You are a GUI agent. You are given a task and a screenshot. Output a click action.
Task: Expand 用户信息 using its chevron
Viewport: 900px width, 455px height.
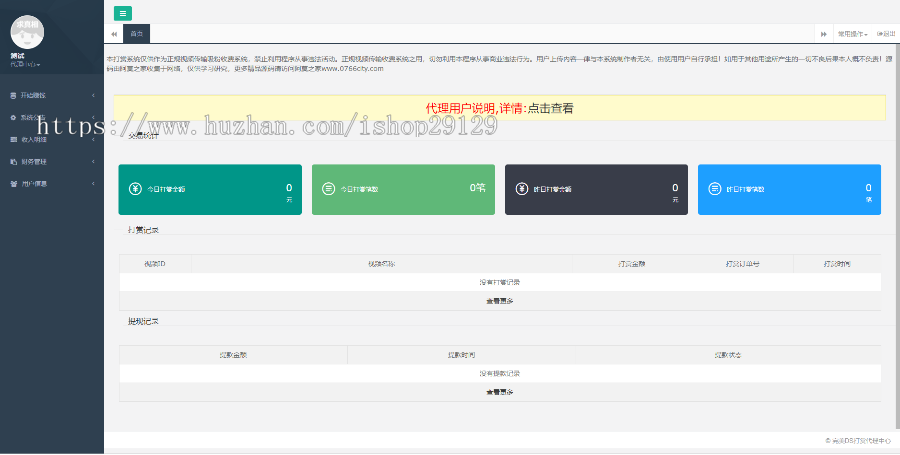(x=94, y=184)
